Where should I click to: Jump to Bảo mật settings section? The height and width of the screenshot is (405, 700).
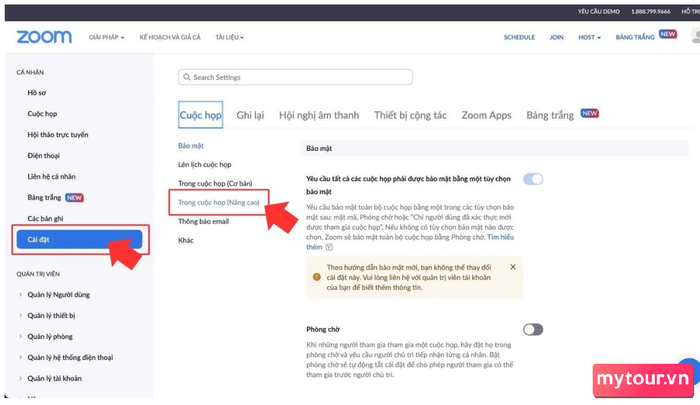pos(191,146)
